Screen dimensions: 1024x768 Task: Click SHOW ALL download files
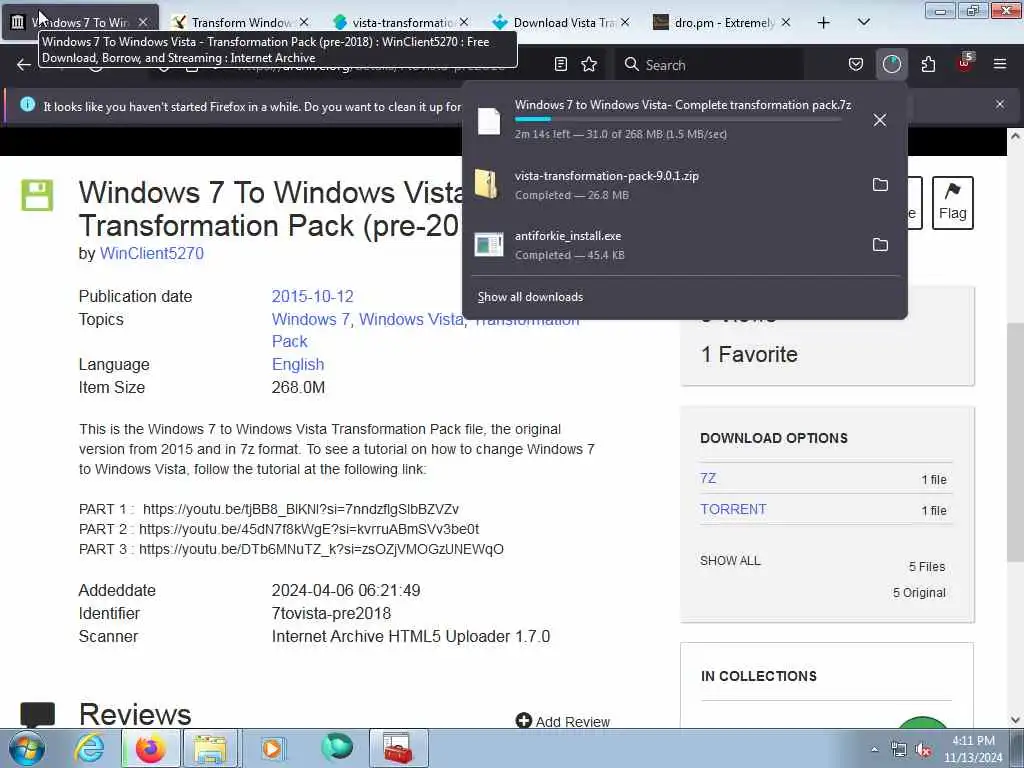click(x=730, y=560)
